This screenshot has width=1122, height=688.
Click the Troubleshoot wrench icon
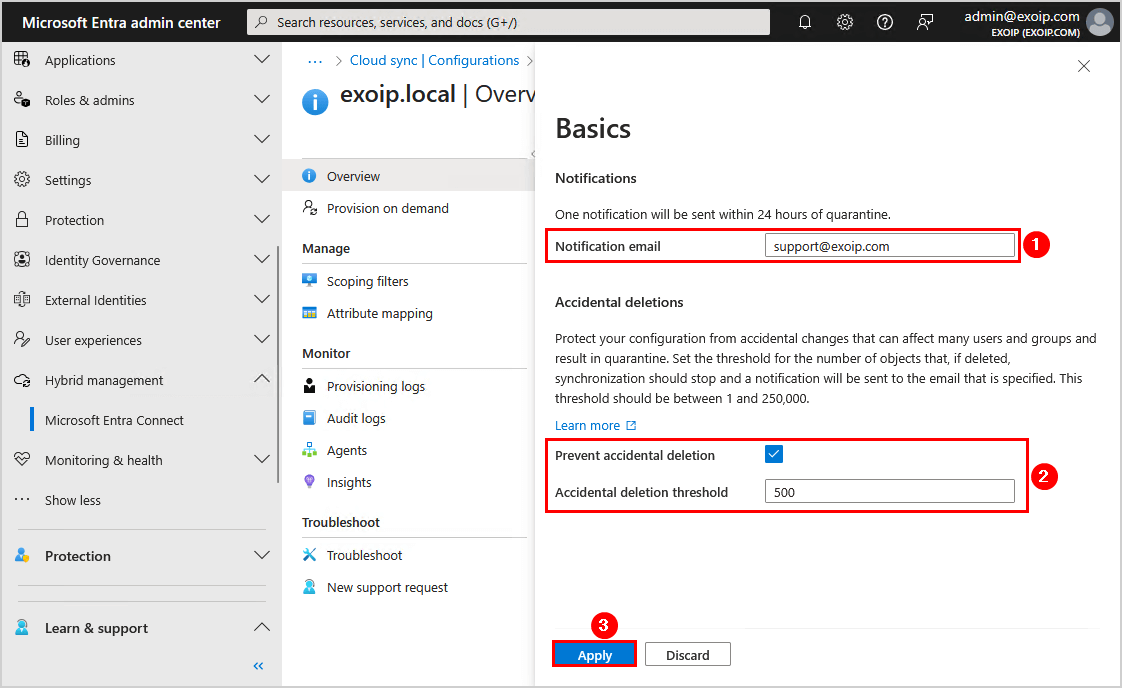[309, 554]
